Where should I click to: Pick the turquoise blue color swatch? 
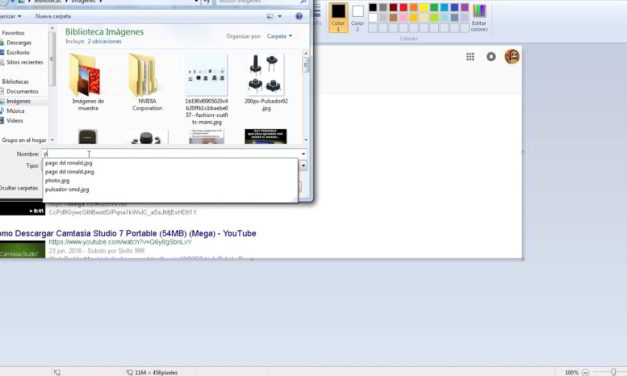pos(444,8)
